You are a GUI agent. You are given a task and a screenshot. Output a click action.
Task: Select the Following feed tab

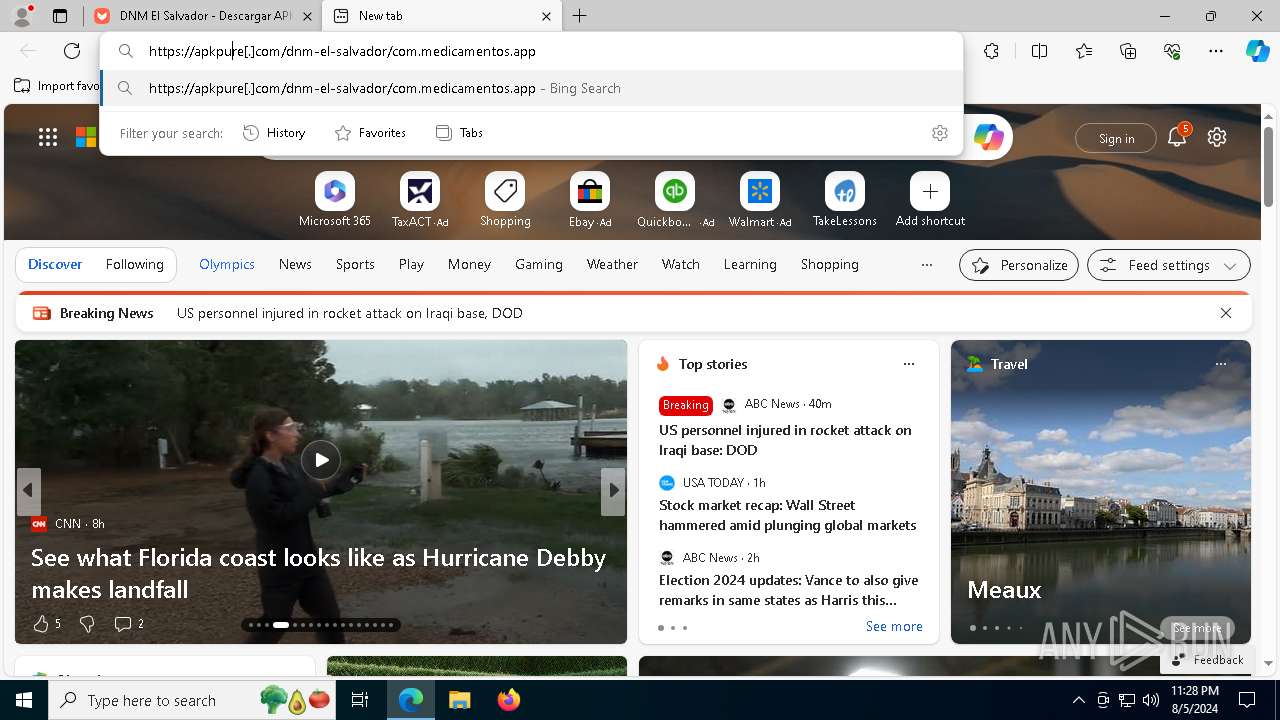point(135,265)
